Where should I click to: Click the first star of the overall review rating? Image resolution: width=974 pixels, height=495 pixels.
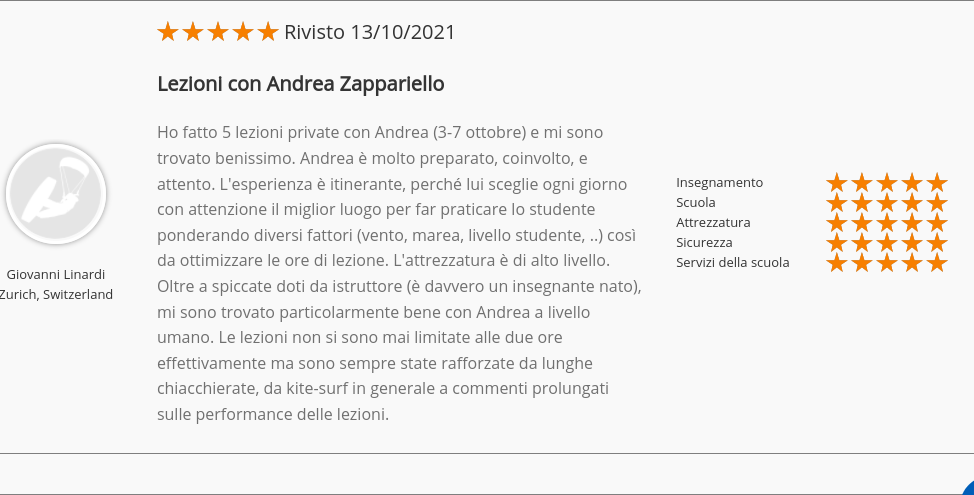tap(168, 32)
